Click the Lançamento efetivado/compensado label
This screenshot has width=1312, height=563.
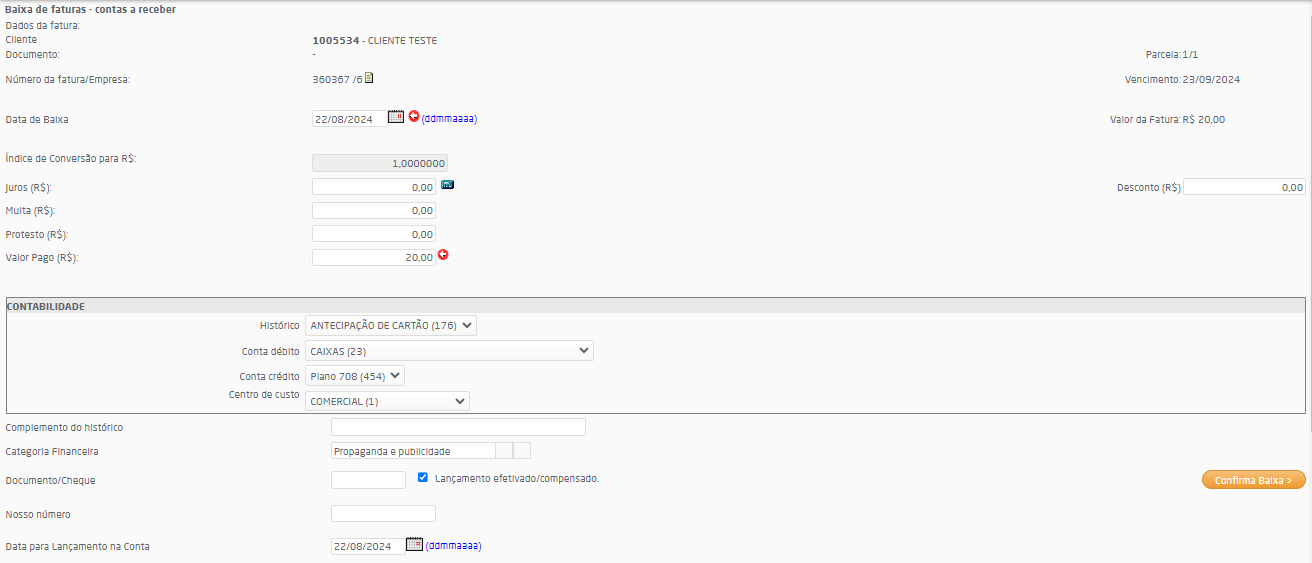(x=517, y=478)
